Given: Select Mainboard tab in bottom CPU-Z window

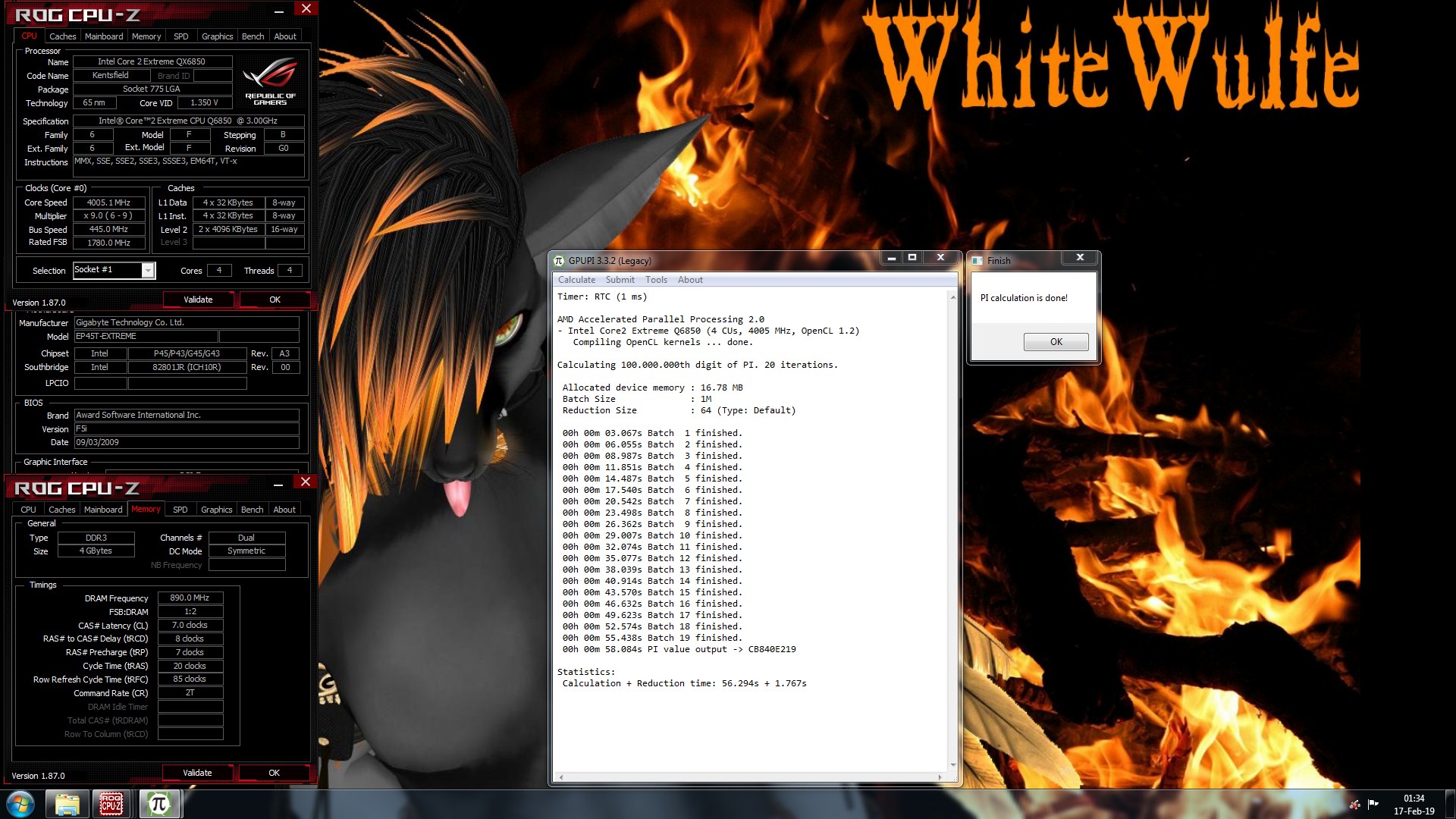Looking at the screenshot, I should click(103, 510).
